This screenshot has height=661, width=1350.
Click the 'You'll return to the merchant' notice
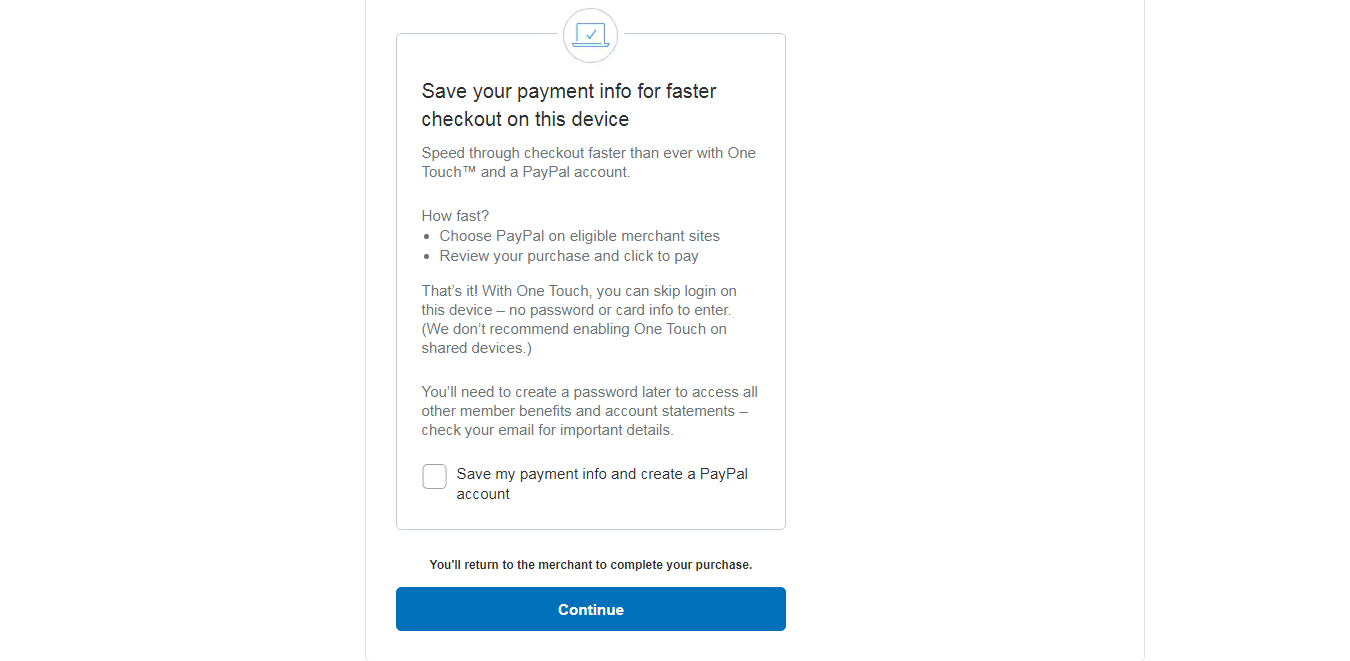(x=590, y=565)
